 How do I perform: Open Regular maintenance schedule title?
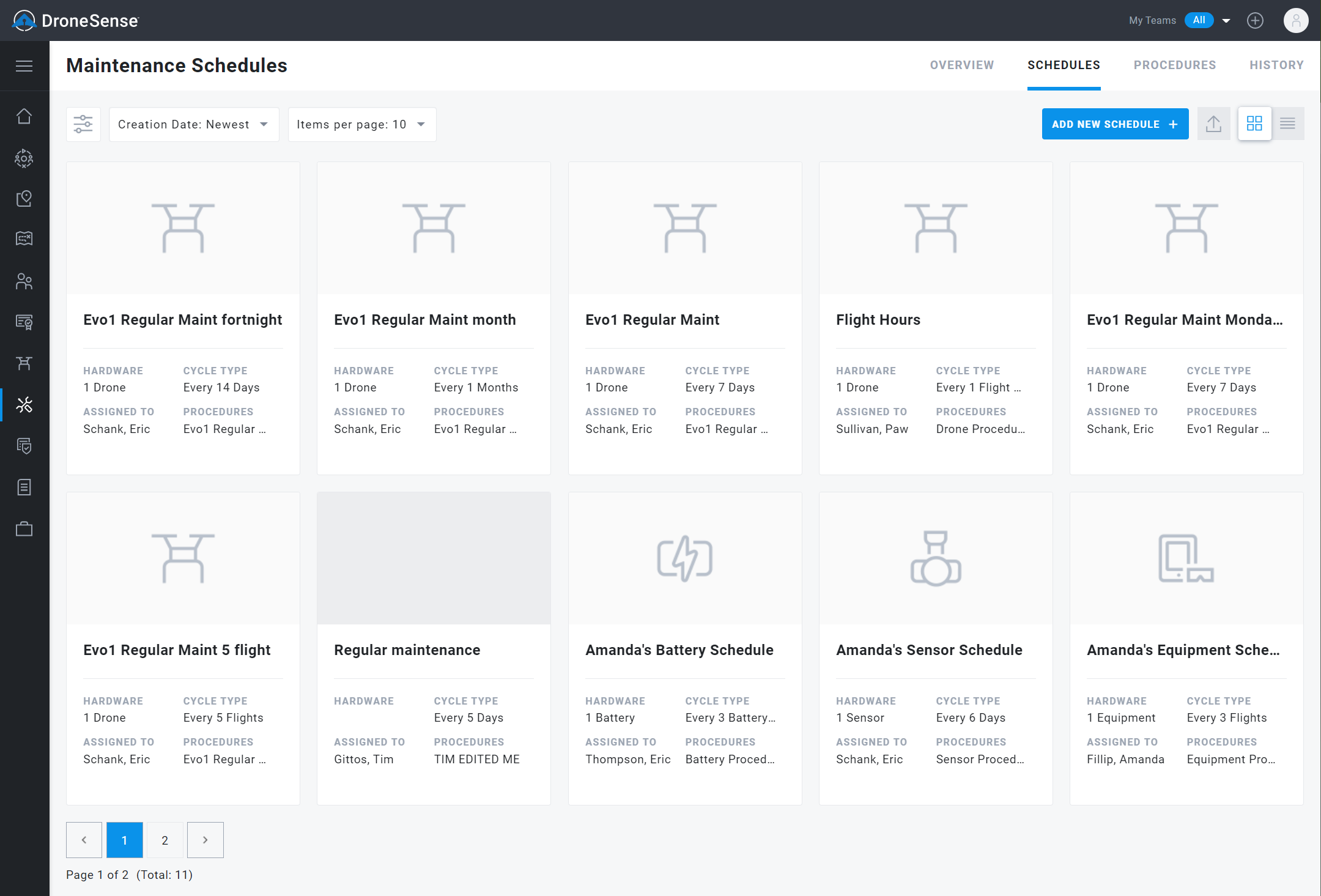[x=407, y=650]
